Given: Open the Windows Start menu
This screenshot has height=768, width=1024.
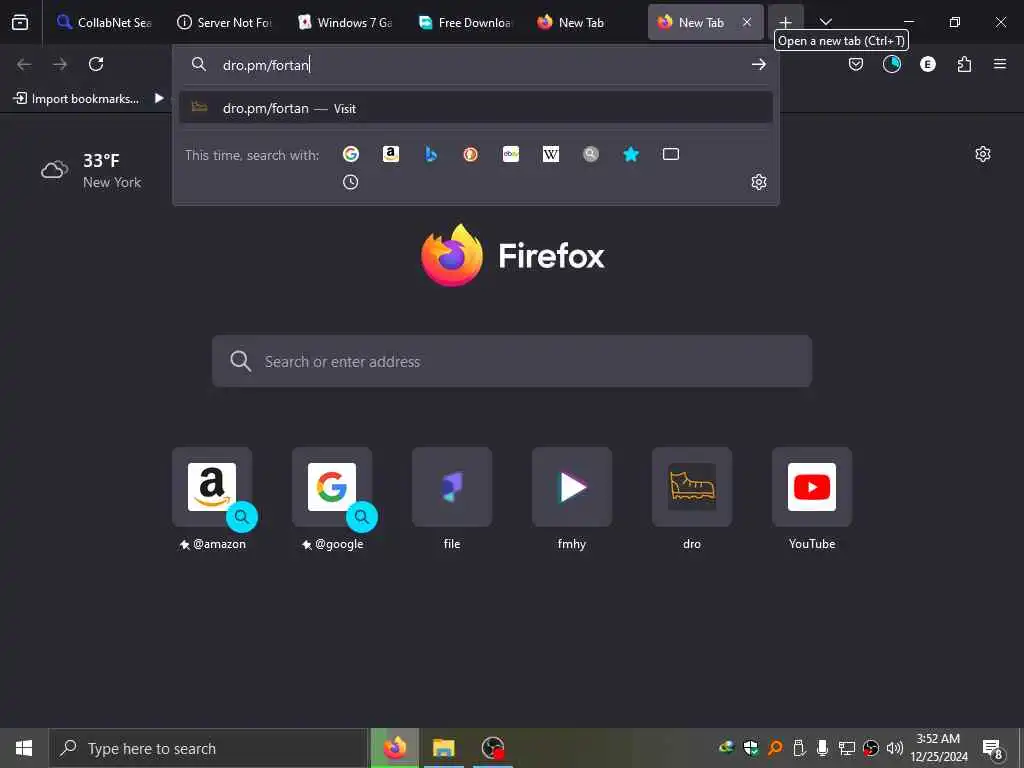Looking at the screenshot, I should [x=24, y=748].
